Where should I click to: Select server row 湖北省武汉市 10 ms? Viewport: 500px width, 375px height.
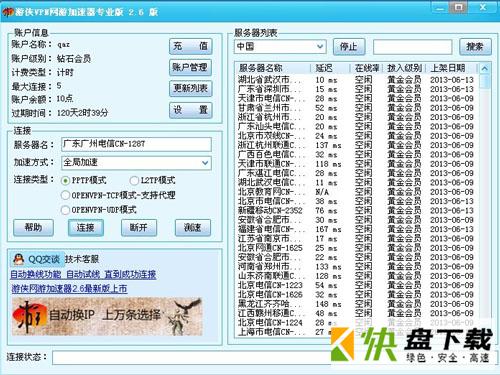coord(356,80)
